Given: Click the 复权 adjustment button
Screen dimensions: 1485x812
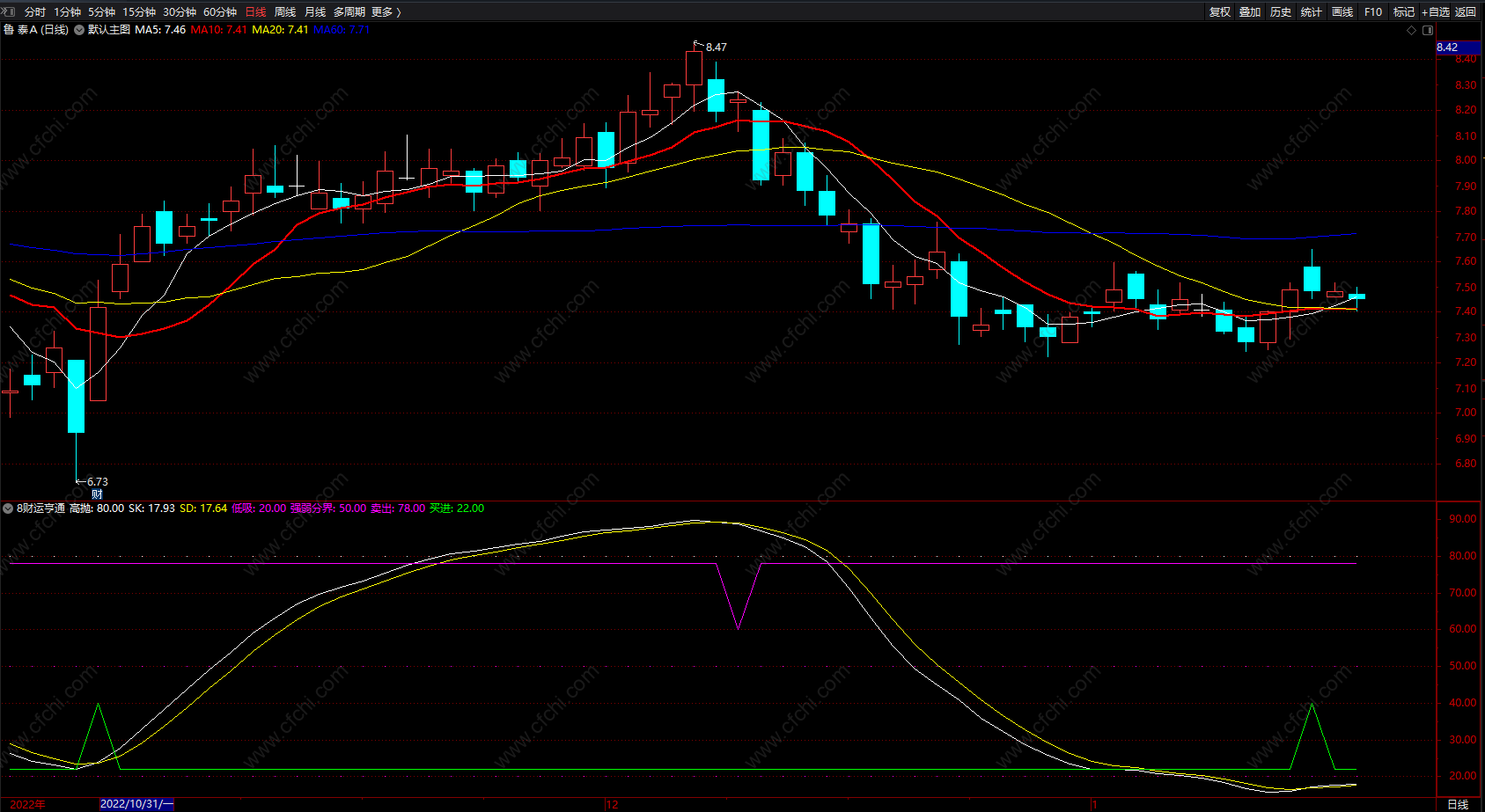Looking at the screenshot, I should pos(1220,12).
